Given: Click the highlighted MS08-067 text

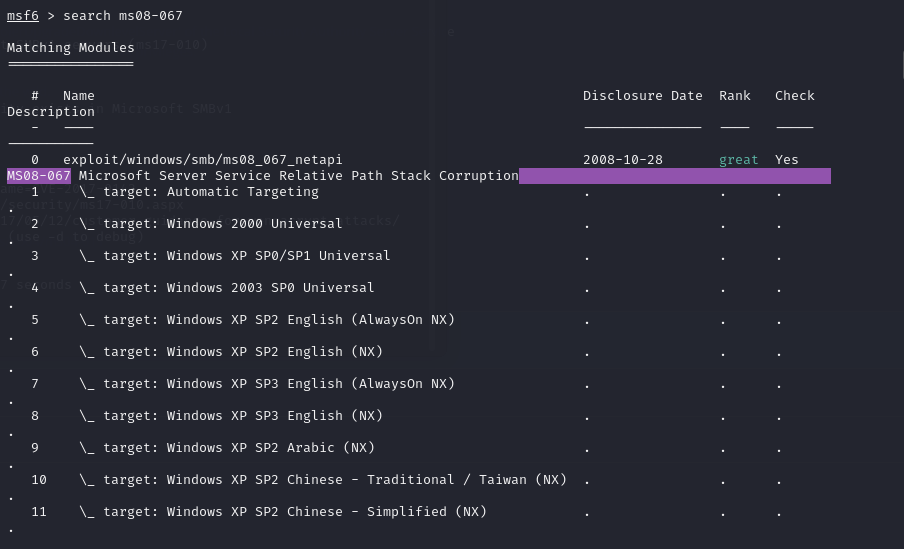Looking at the screenshot, I should tap(39, 176).
